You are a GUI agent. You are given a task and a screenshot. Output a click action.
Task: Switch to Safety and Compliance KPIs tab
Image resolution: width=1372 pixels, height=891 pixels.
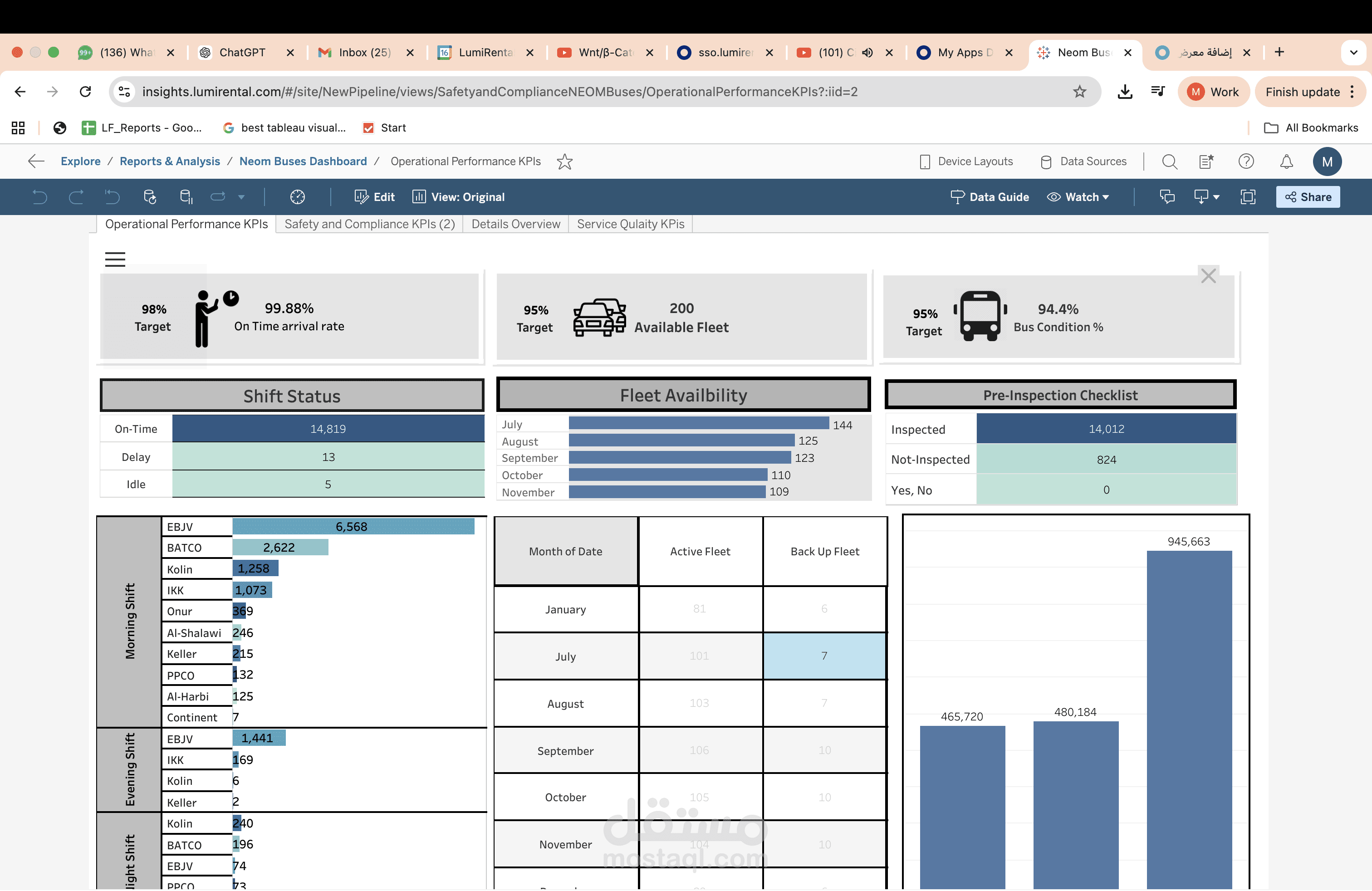click(369, 224)
